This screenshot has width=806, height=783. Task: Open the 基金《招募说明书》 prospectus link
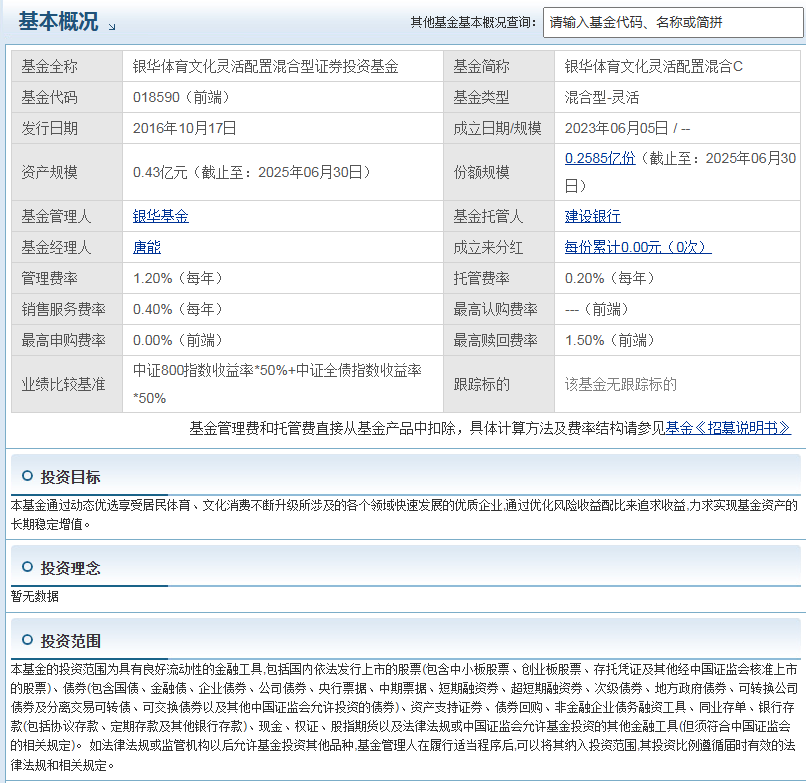pos(728,428)
